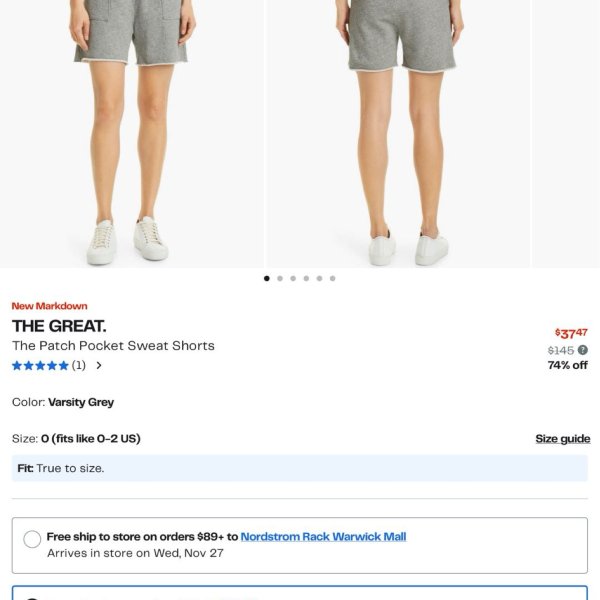
Task: Click the five blue star rating
Action: click(x=40, y=365)
